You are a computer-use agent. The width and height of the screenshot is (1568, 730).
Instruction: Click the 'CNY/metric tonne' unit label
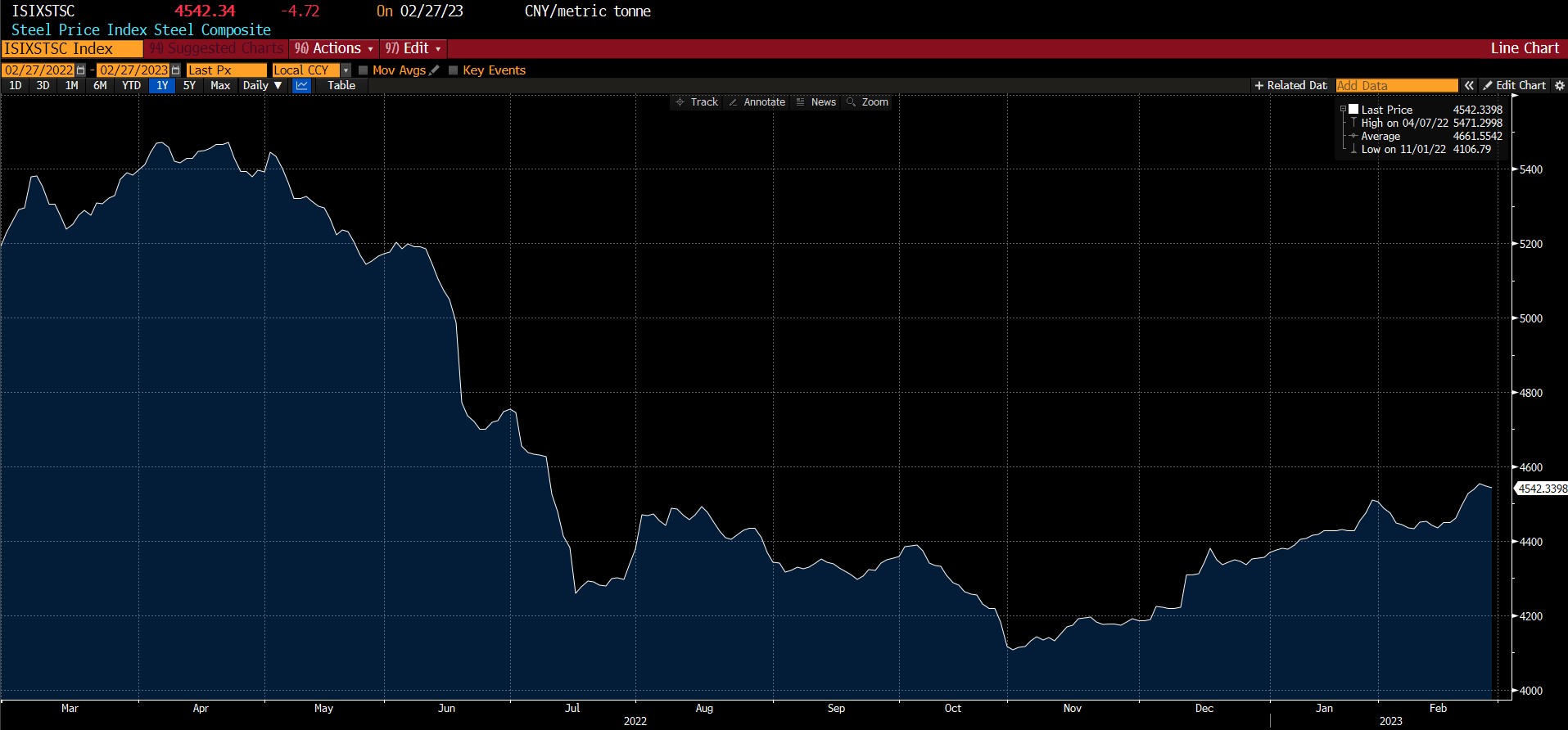click(588, 11)
